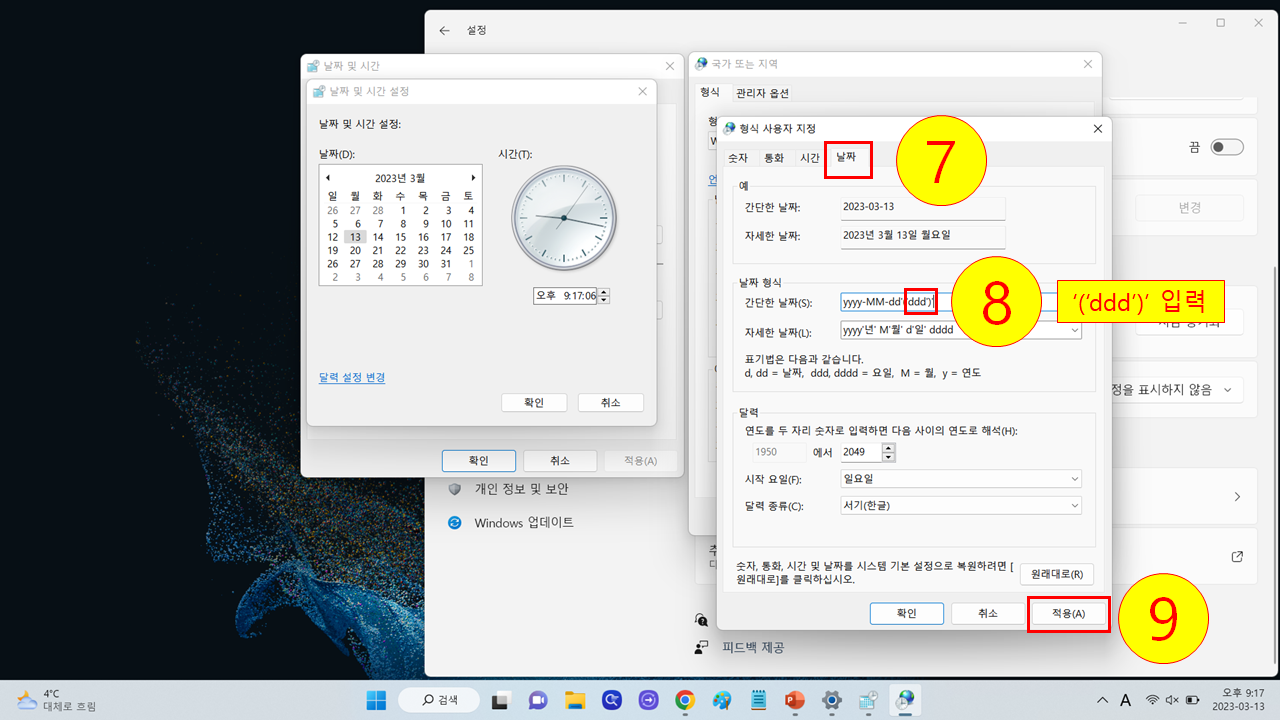Open the 시작 요일 dropdown showing 일요일
The image size is (1280, 720).
pos(1072,478)
